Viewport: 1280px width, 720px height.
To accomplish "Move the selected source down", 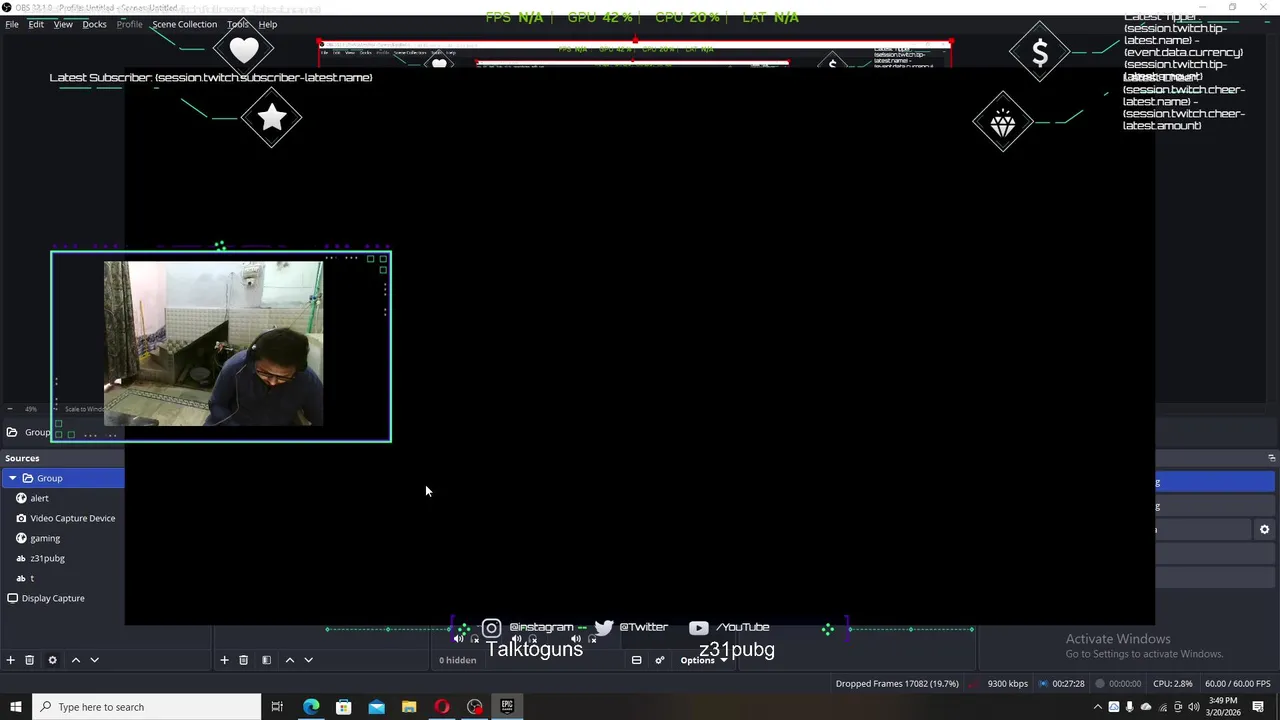I will pyautogui.click(x=95, y=660).
